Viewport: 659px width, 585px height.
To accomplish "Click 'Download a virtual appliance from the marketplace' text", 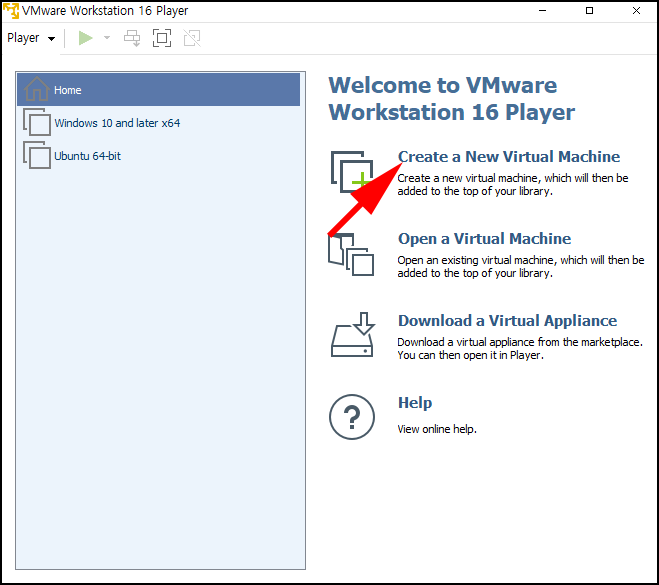I will click(x=520, y=348).
